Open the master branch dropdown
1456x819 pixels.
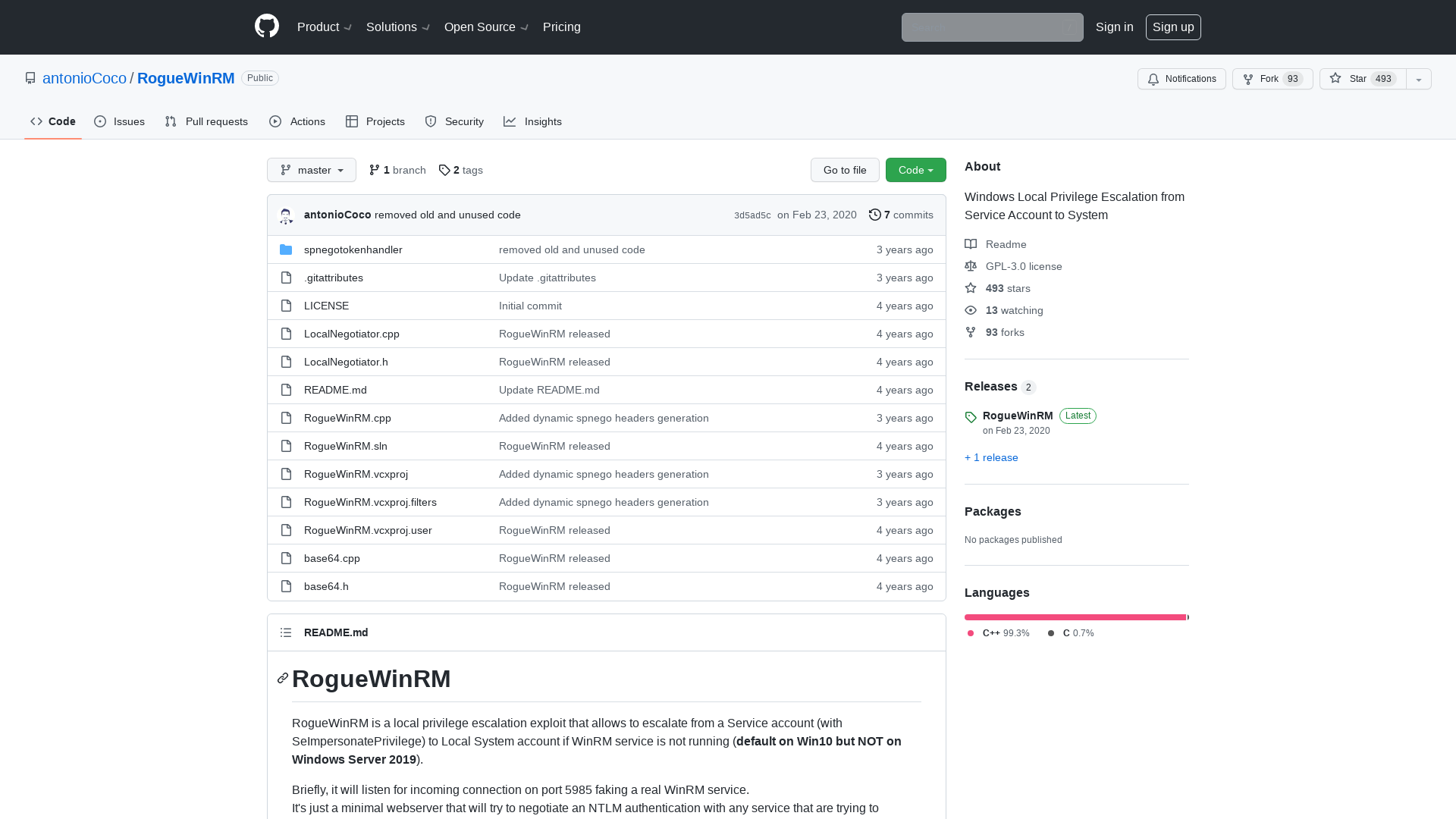click(x=312, y=170)
